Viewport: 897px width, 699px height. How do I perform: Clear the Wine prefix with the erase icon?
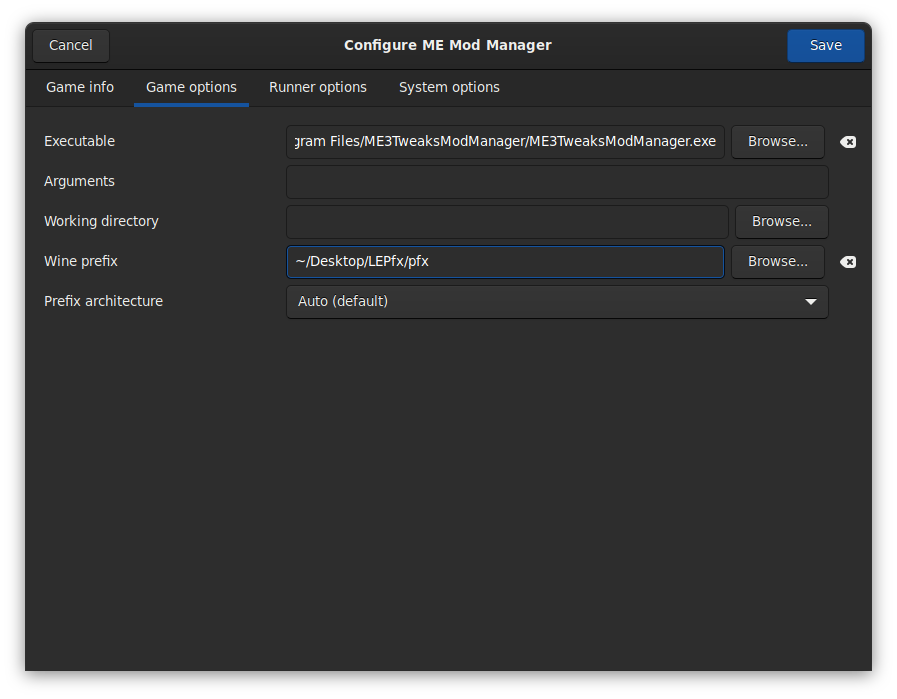pos(848,262)
